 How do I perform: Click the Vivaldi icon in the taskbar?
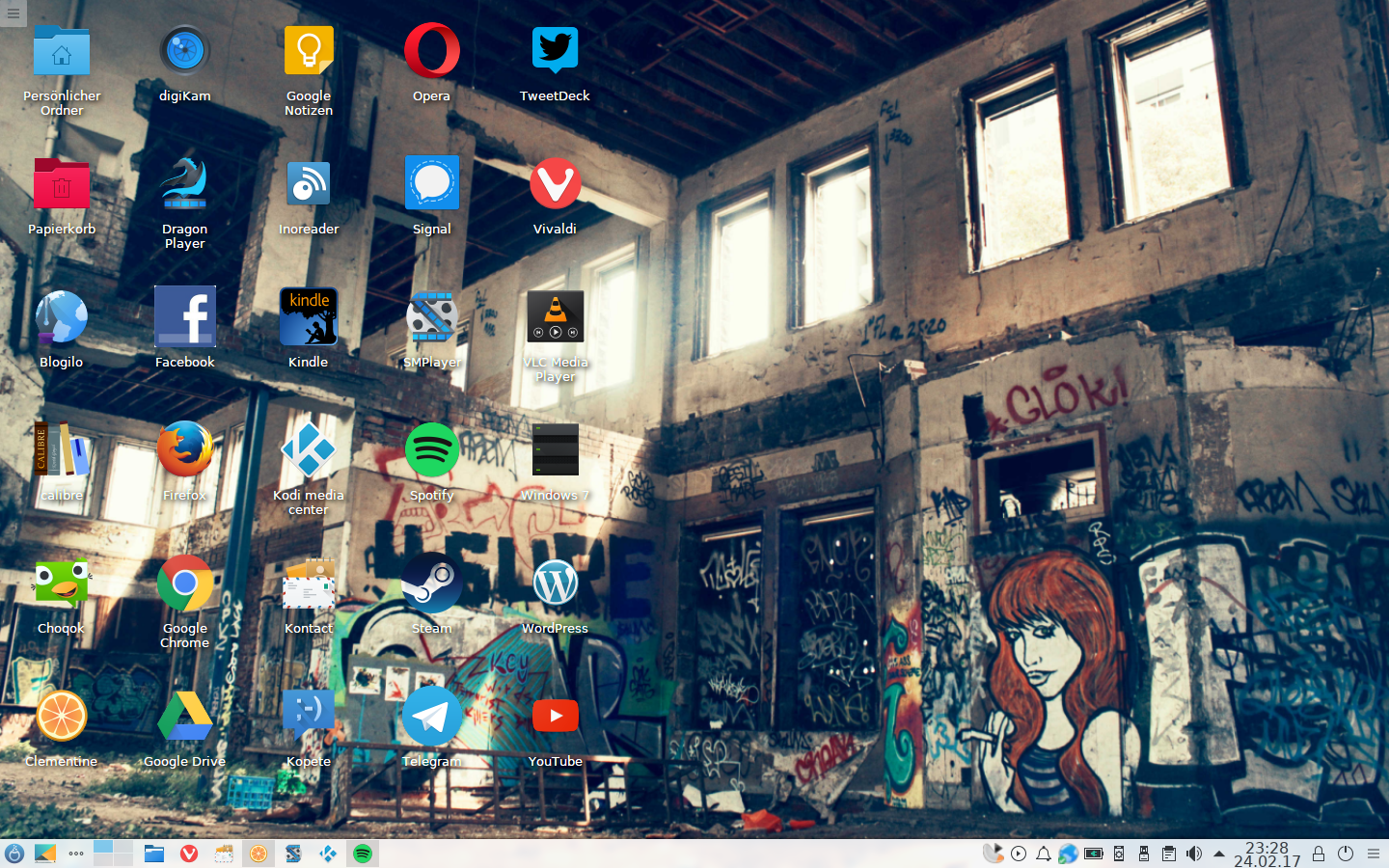[189, 854]
